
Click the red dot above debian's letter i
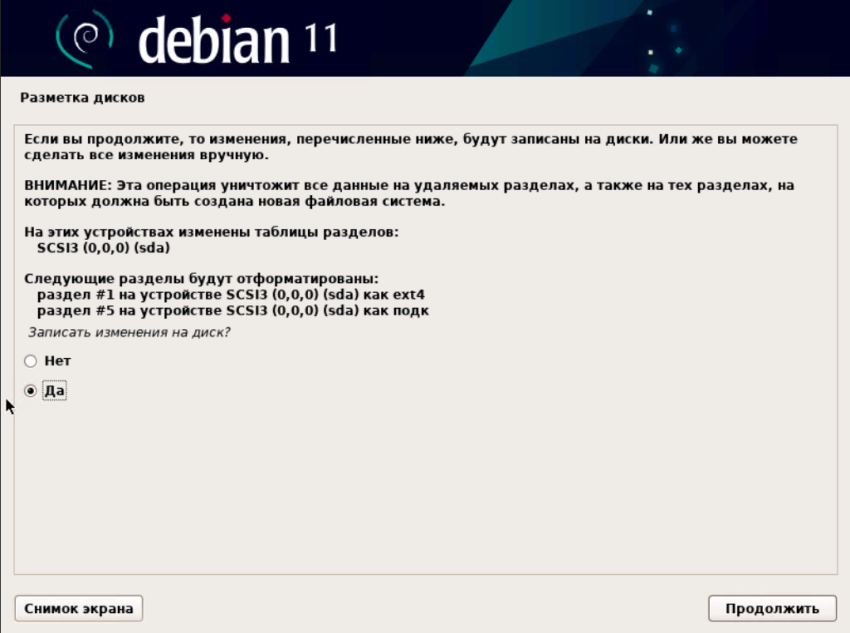227,18
